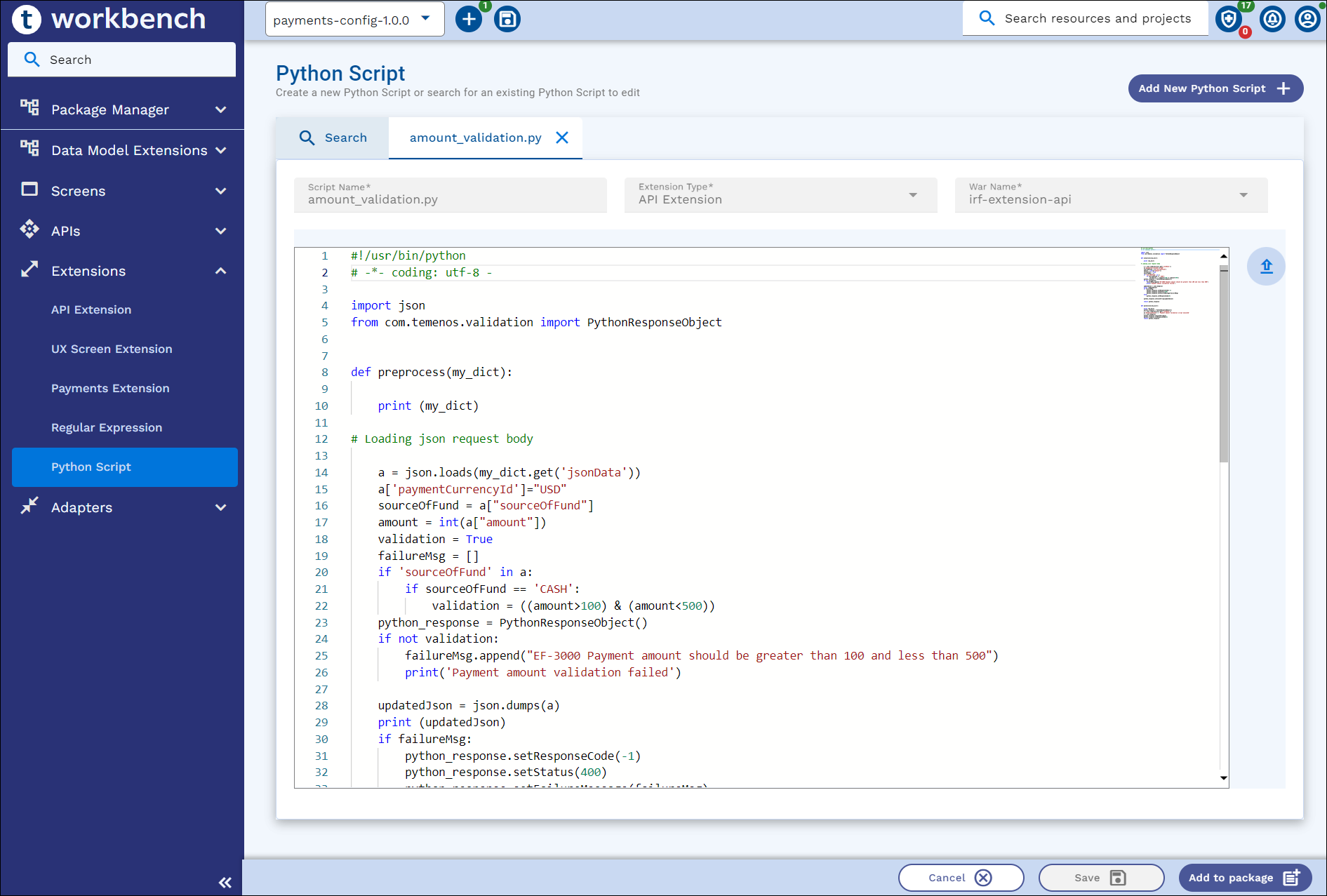Open Payments Extension in sidebar
The image size is (1327, 896).
pyautogui.click(x=110, y=389)
